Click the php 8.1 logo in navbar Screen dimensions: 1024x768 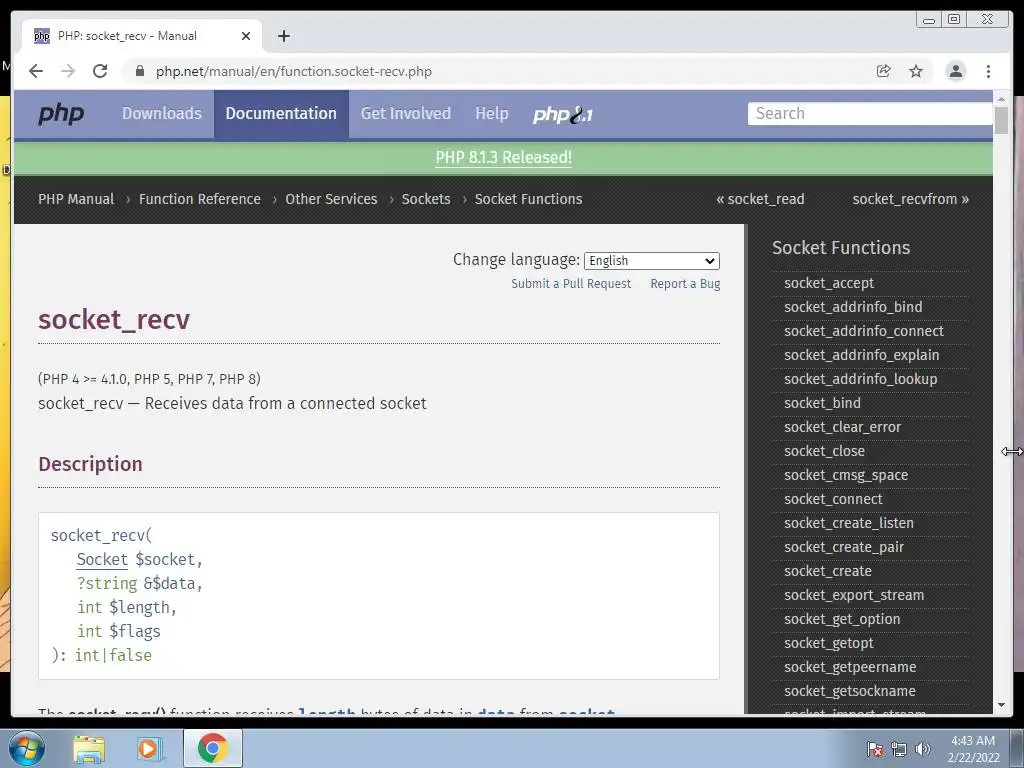pos(562,115)
